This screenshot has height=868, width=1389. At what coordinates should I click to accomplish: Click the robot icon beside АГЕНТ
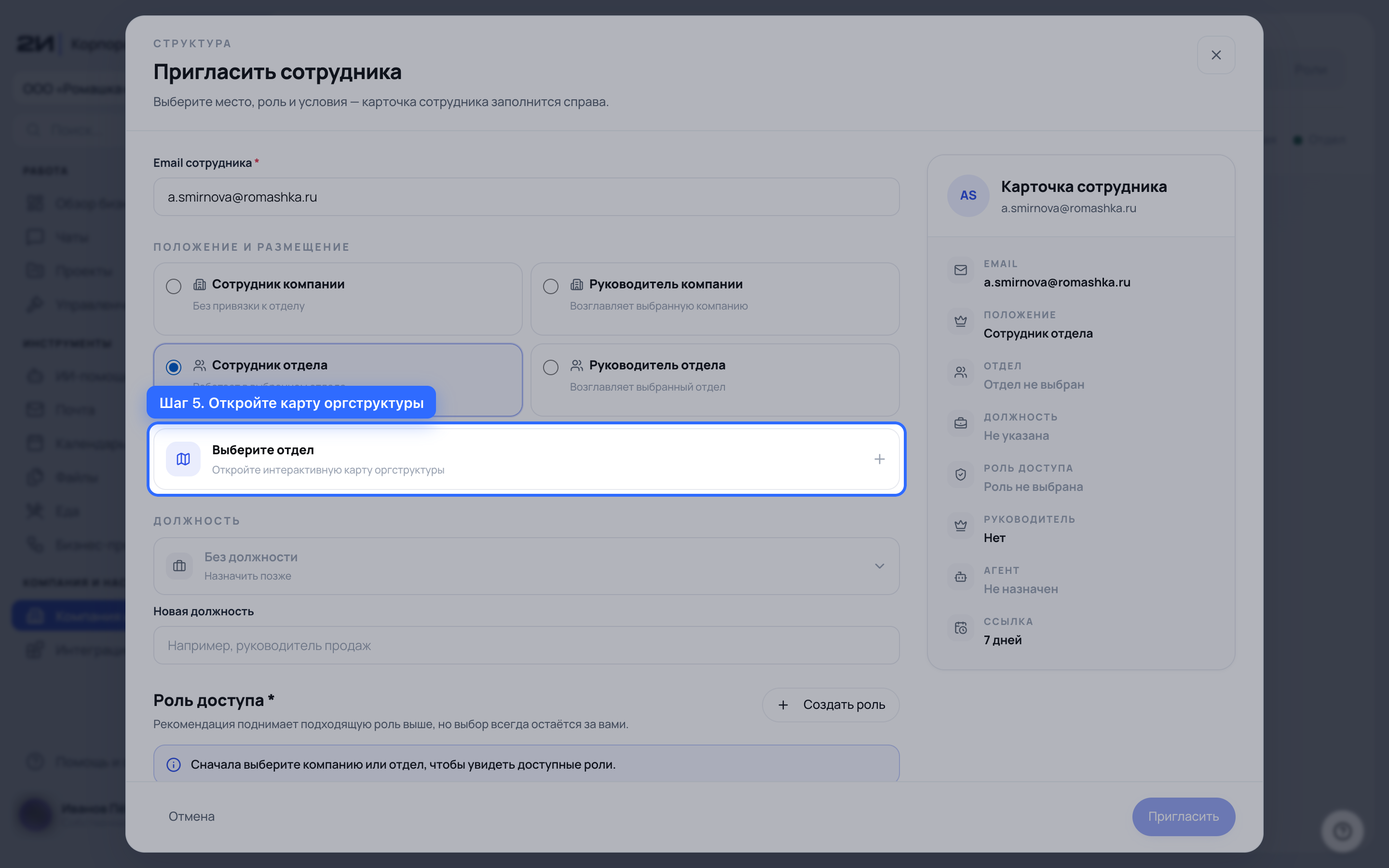click(x=960, y=576)
